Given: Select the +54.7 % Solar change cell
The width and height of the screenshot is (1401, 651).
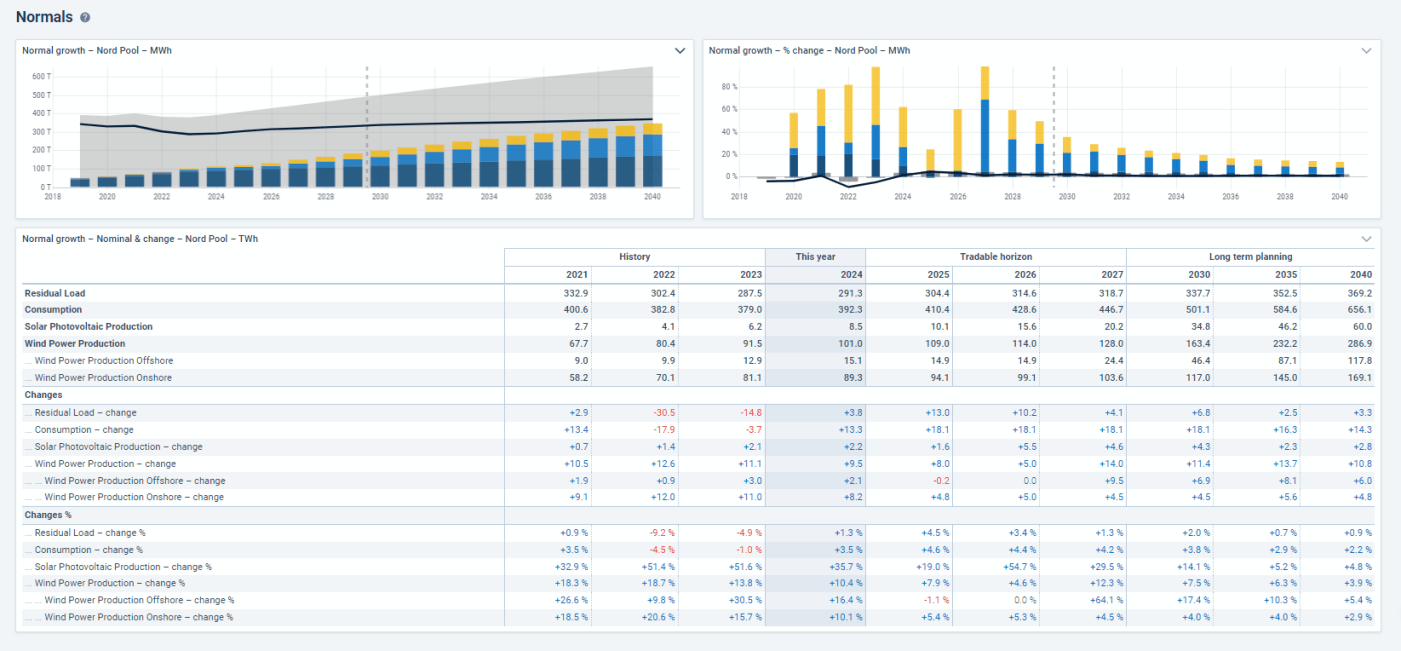Looking at the screenshot, I should (x=1018, y=566).
